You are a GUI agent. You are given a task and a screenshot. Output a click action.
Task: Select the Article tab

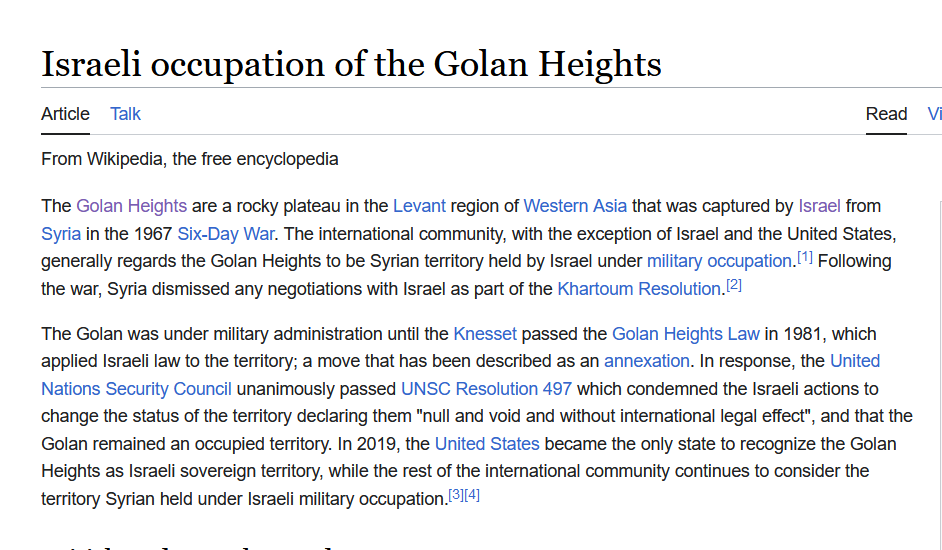[65, 114]
